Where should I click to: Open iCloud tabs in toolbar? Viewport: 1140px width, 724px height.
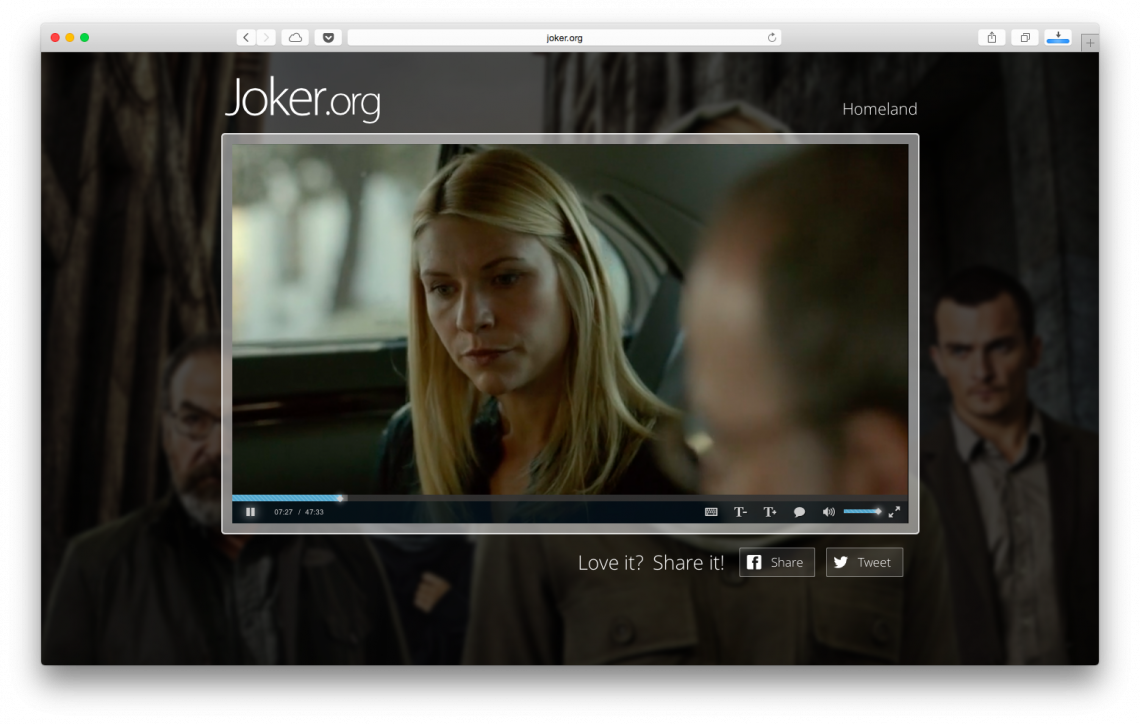pos(295,38)
